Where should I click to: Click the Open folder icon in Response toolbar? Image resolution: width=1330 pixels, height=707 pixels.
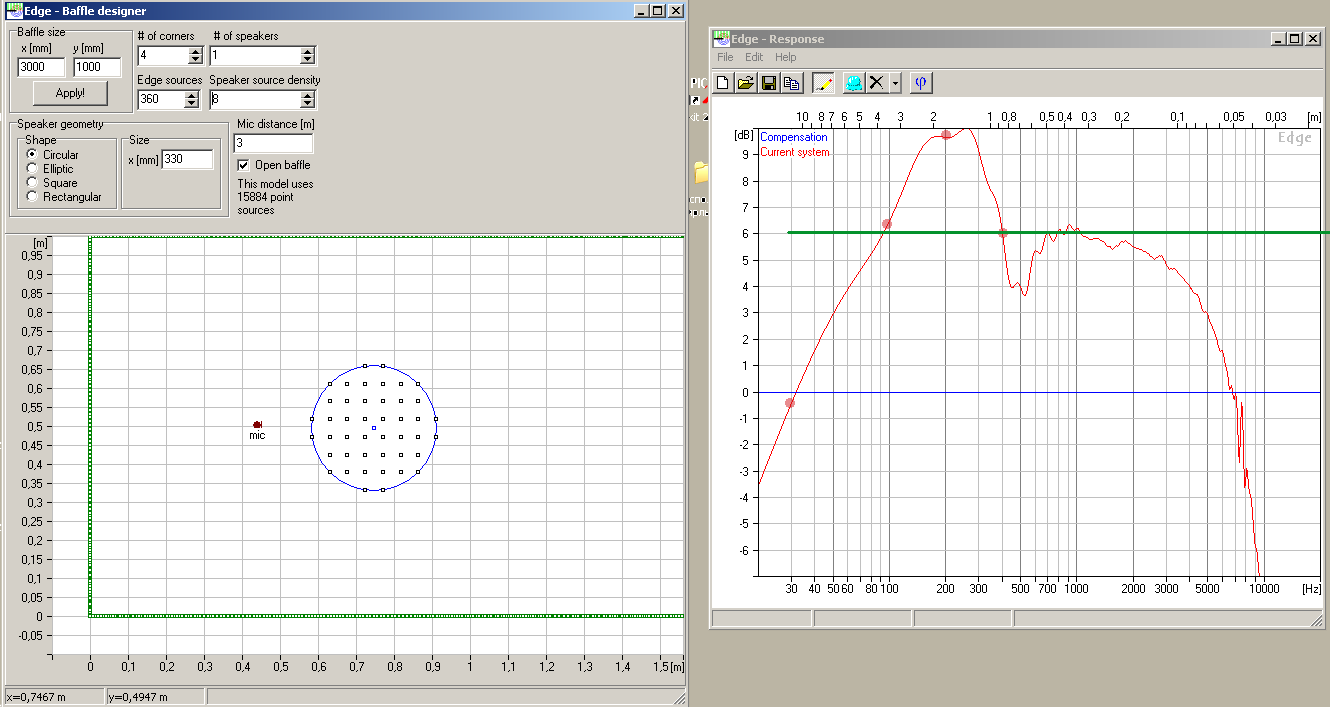pos(745,83)
